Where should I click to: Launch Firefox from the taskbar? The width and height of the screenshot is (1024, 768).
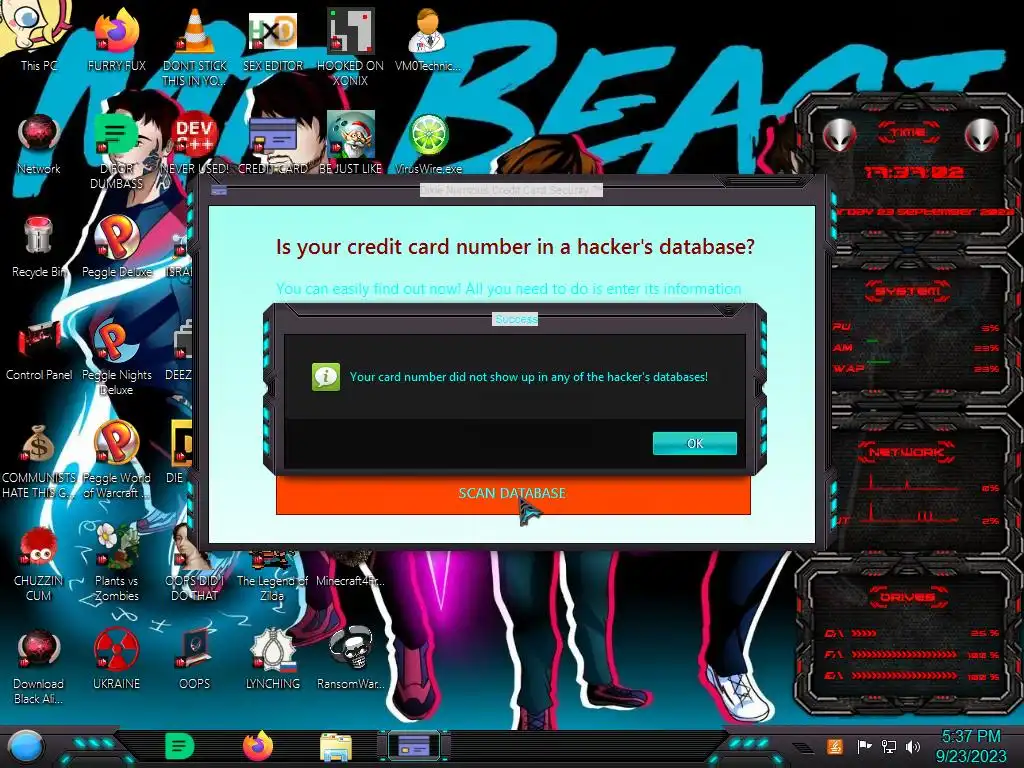pyautogui.click(x=258, y=746)
